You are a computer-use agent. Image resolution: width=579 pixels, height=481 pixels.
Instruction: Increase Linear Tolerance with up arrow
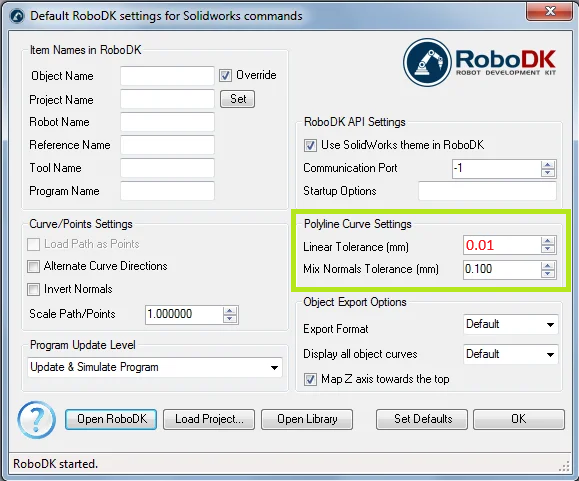(548, 241)
